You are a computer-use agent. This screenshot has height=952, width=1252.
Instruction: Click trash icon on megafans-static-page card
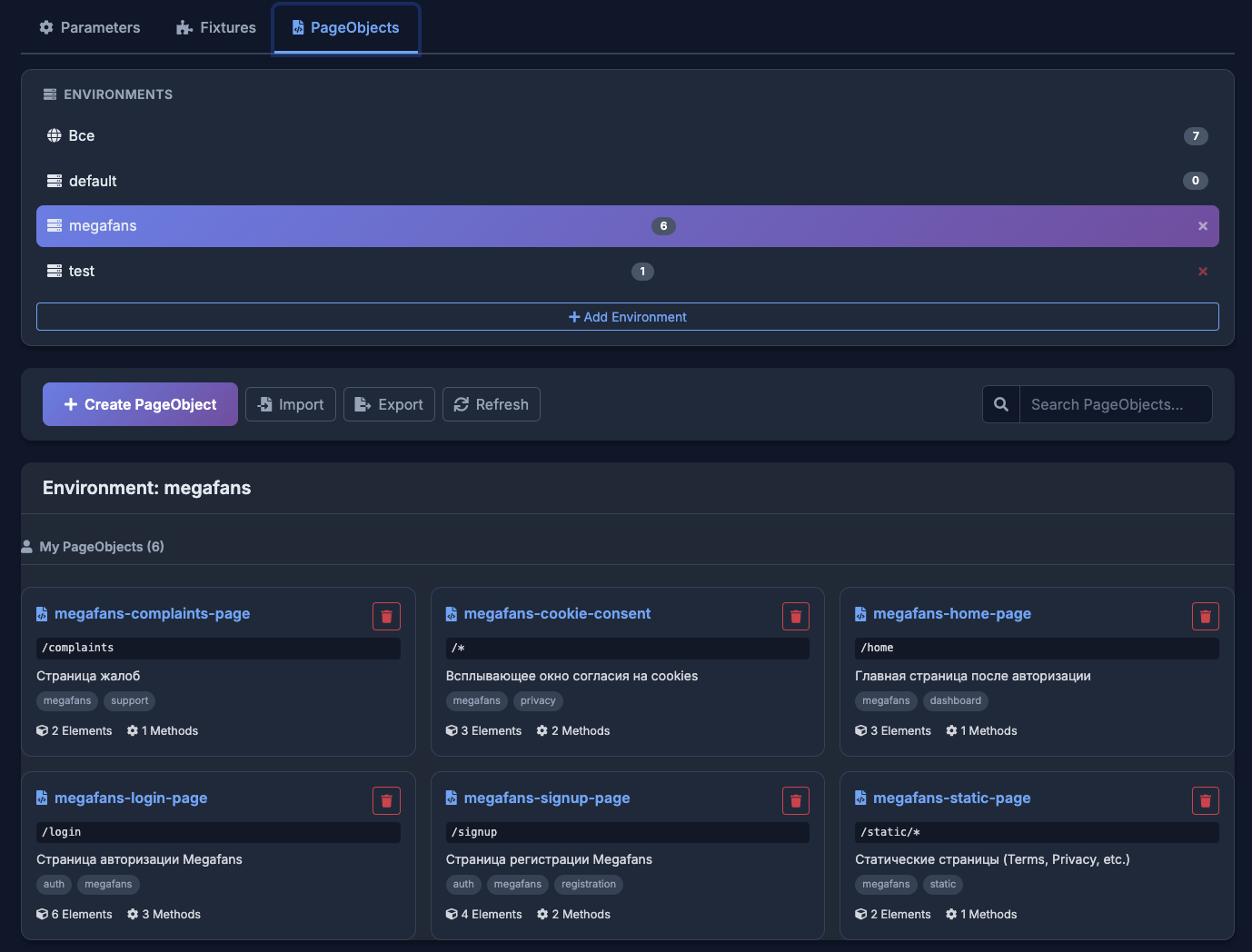(x=1205, y=800)
